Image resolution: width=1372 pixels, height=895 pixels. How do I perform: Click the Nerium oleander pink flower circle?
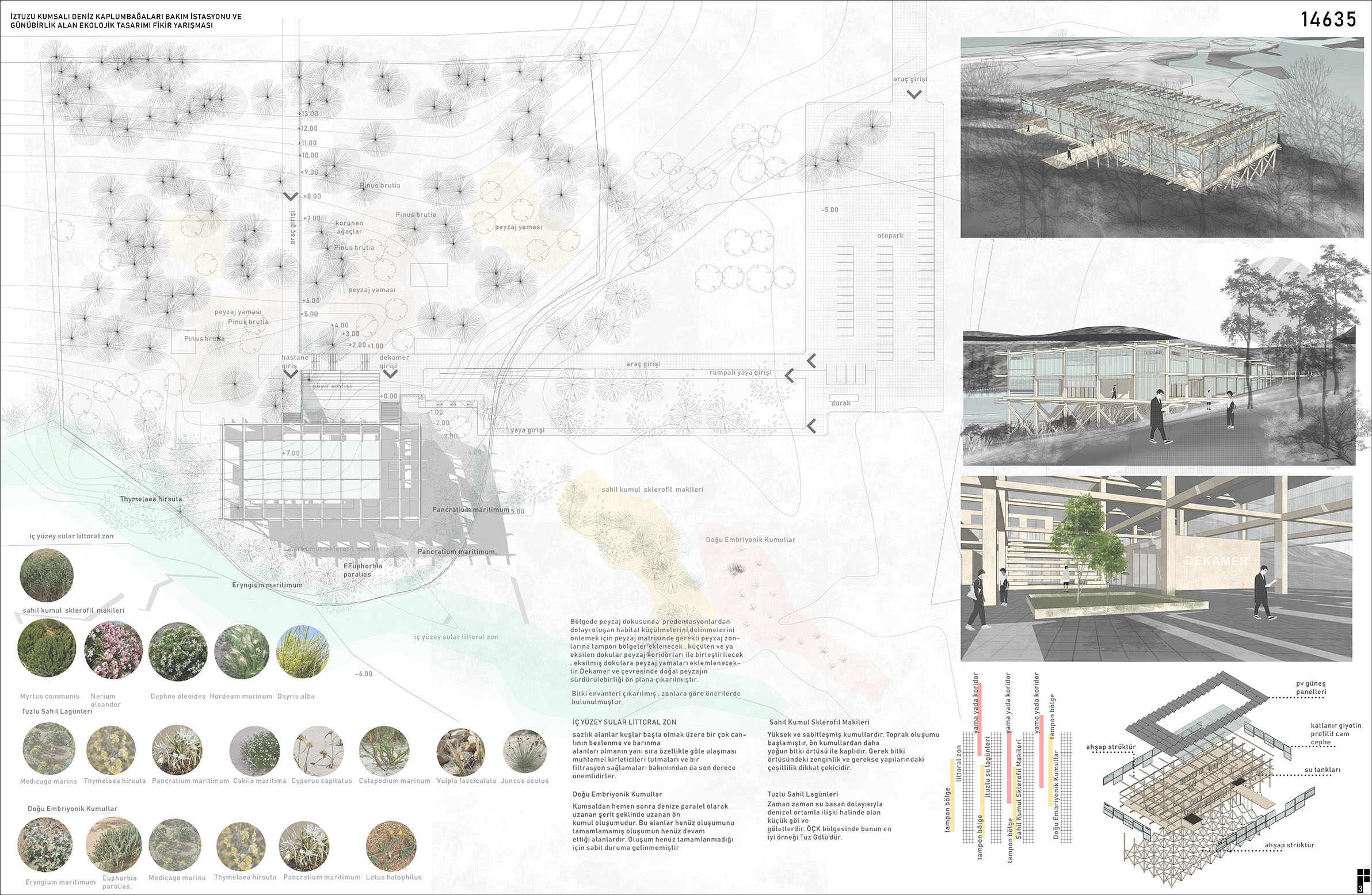(x=113, y=649)
